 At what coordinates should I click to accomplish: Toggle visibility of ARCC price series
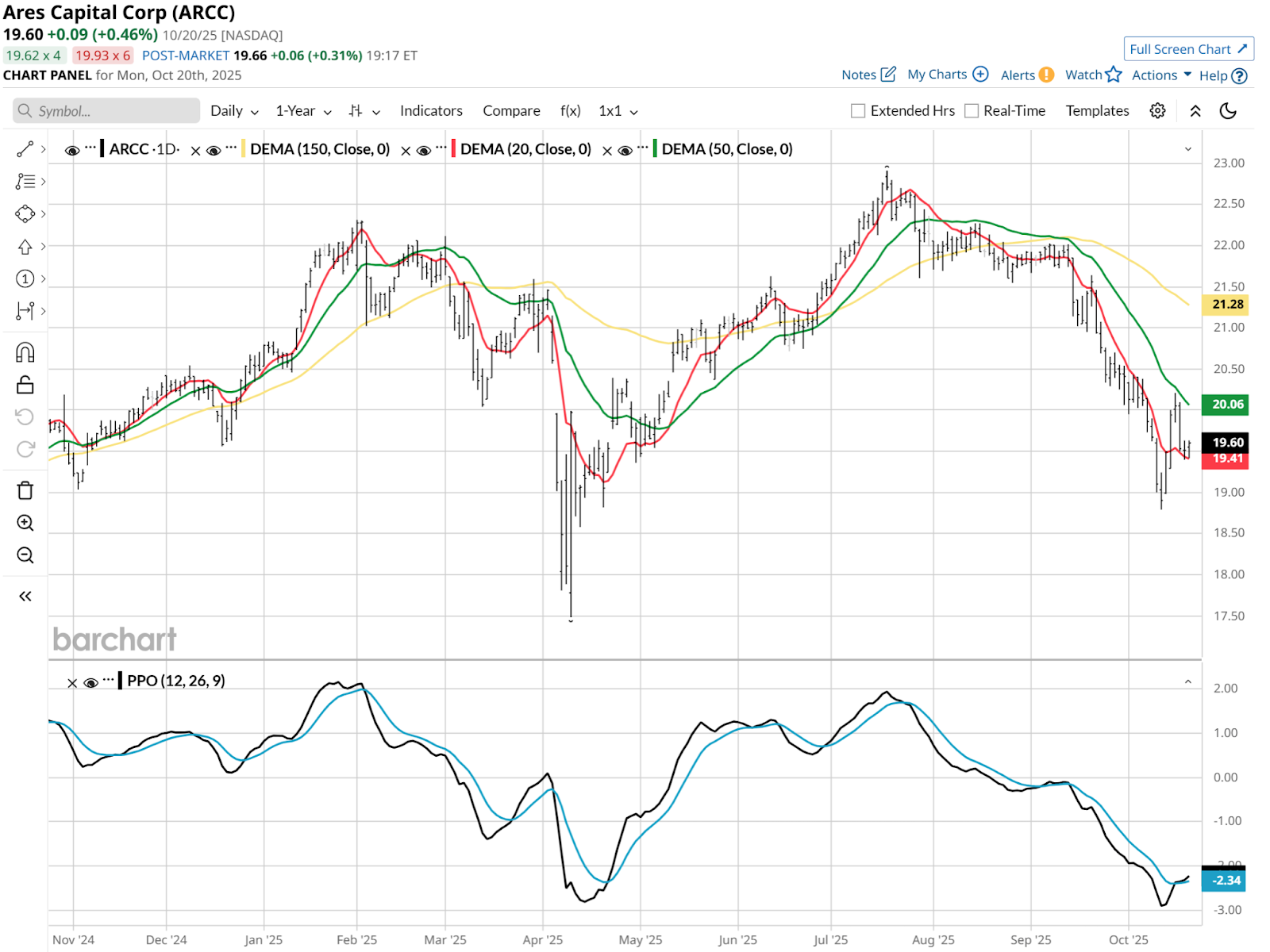(x=72, y=150)
